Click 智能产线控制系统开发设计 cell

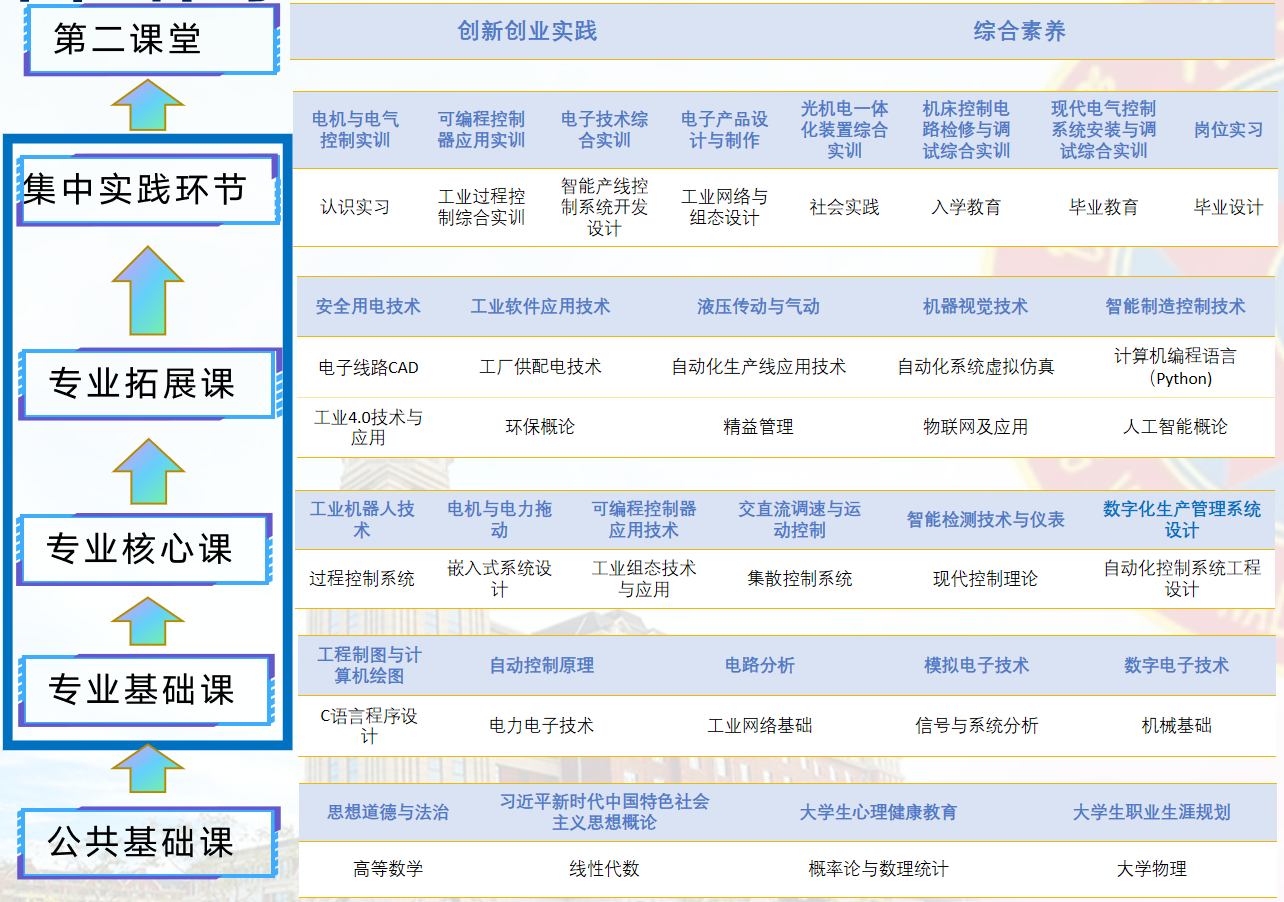(x=604, y=207)
